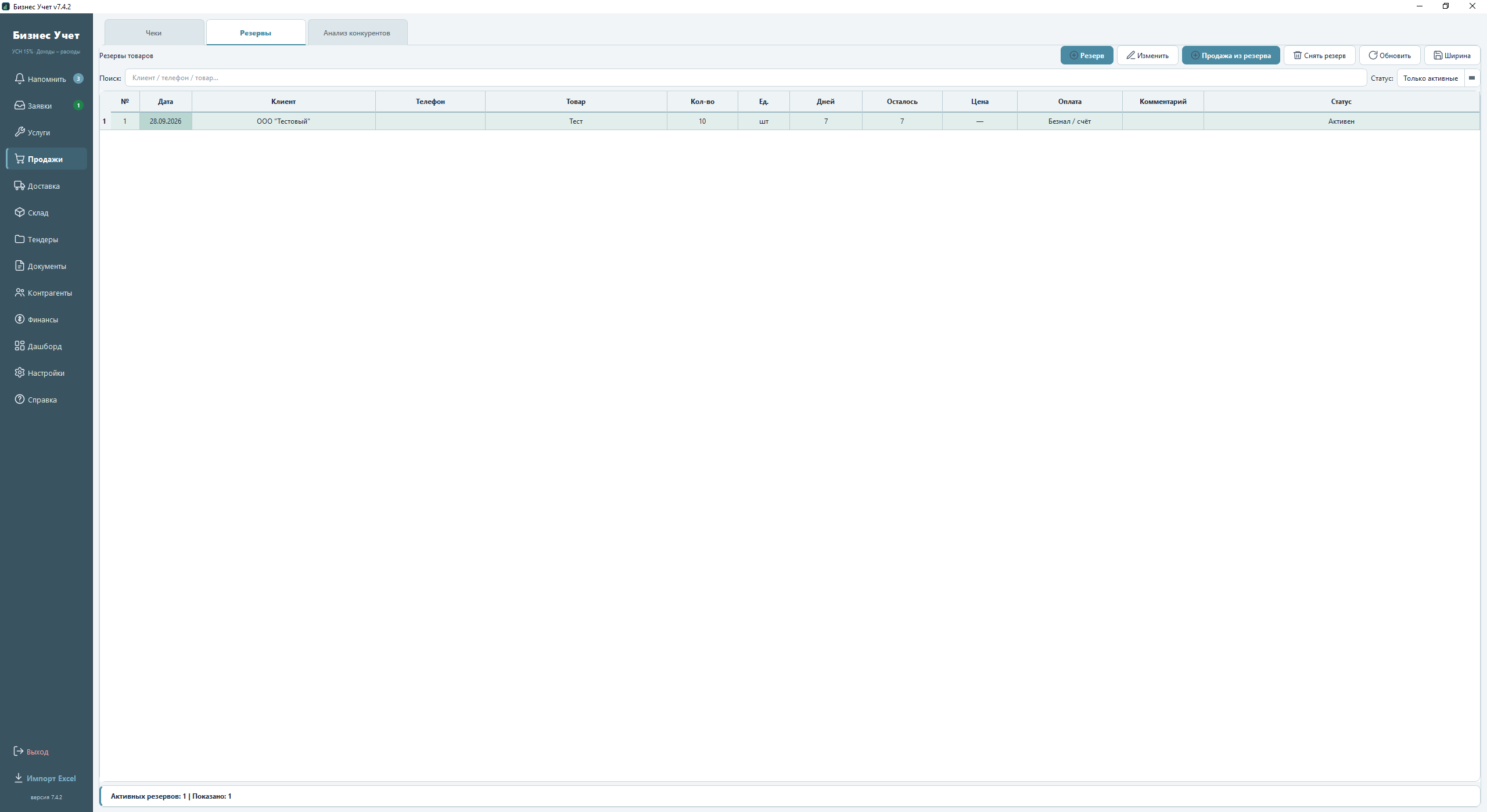Click the Активен status cell
Screen dimensions: 1487x812
(1341, 121)
